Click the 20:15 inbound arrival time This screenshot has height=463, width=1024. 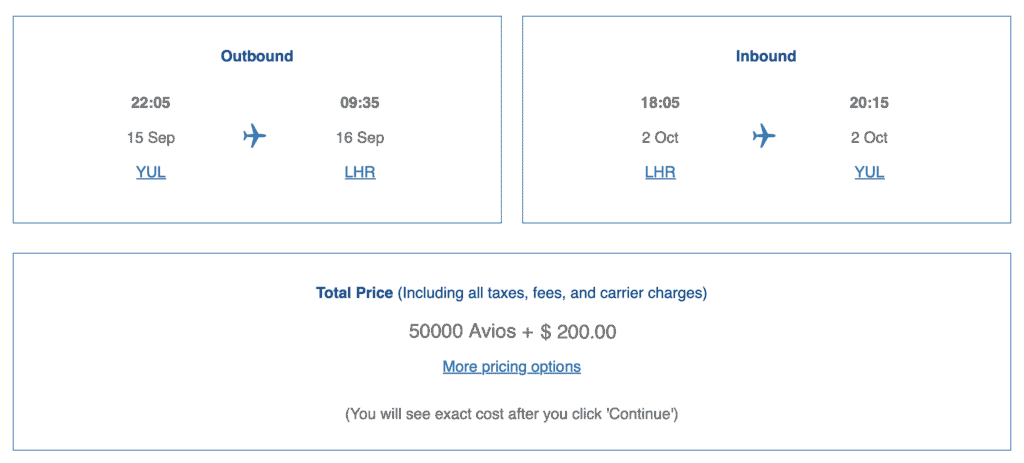[869, 102]
